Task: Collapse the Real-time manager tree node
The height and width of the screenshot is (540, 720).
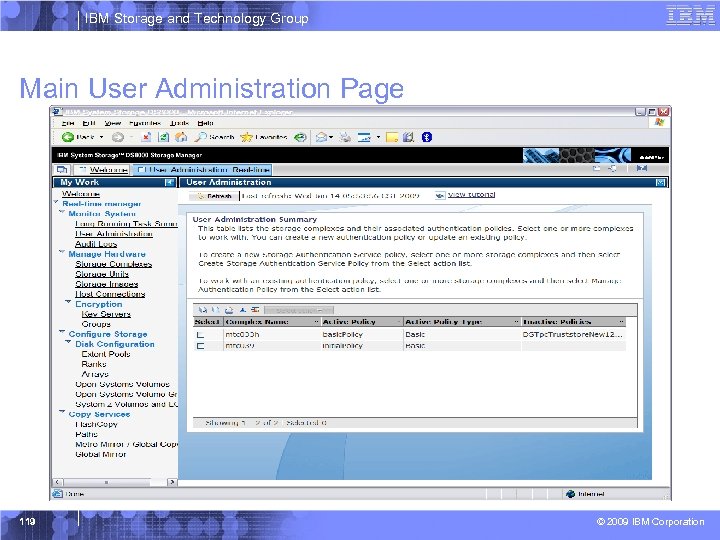Action: tap(56, 202)
